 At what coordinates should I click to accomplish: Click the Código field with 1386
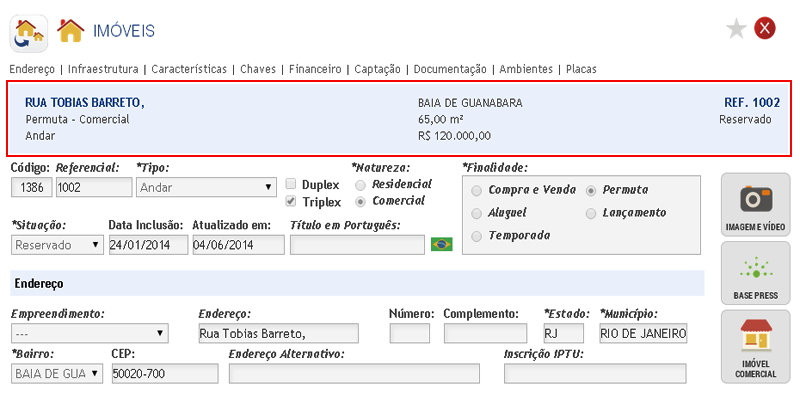pos(32,187)
